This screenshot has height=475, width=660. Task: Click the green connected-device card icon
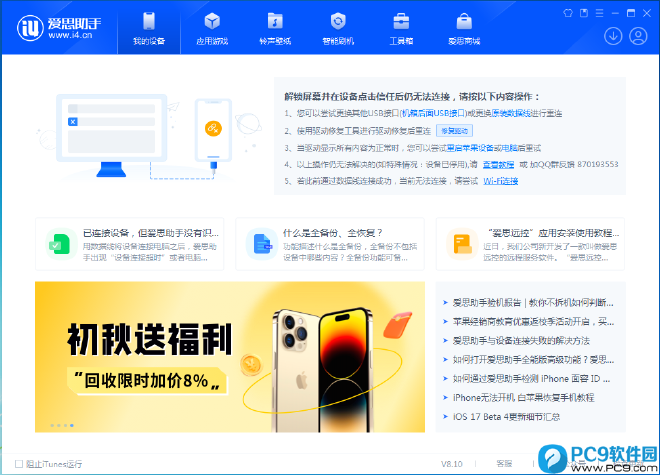point(61,244)
